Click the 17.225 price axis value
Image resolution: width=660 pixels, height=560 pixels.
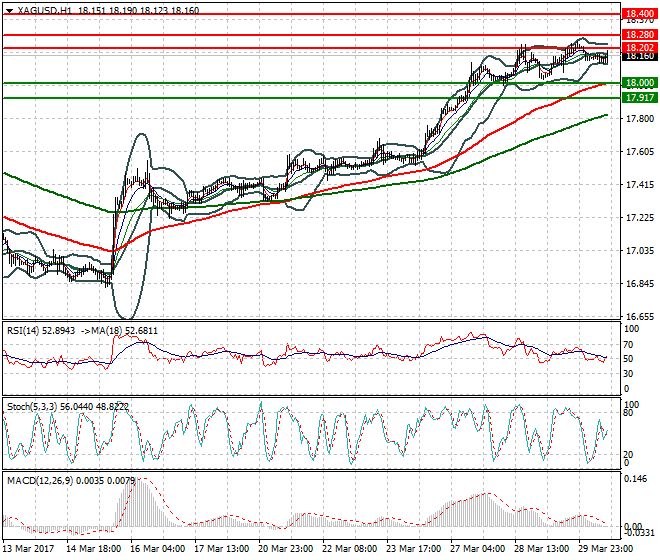pyautogui.click(x=640, y=218)
